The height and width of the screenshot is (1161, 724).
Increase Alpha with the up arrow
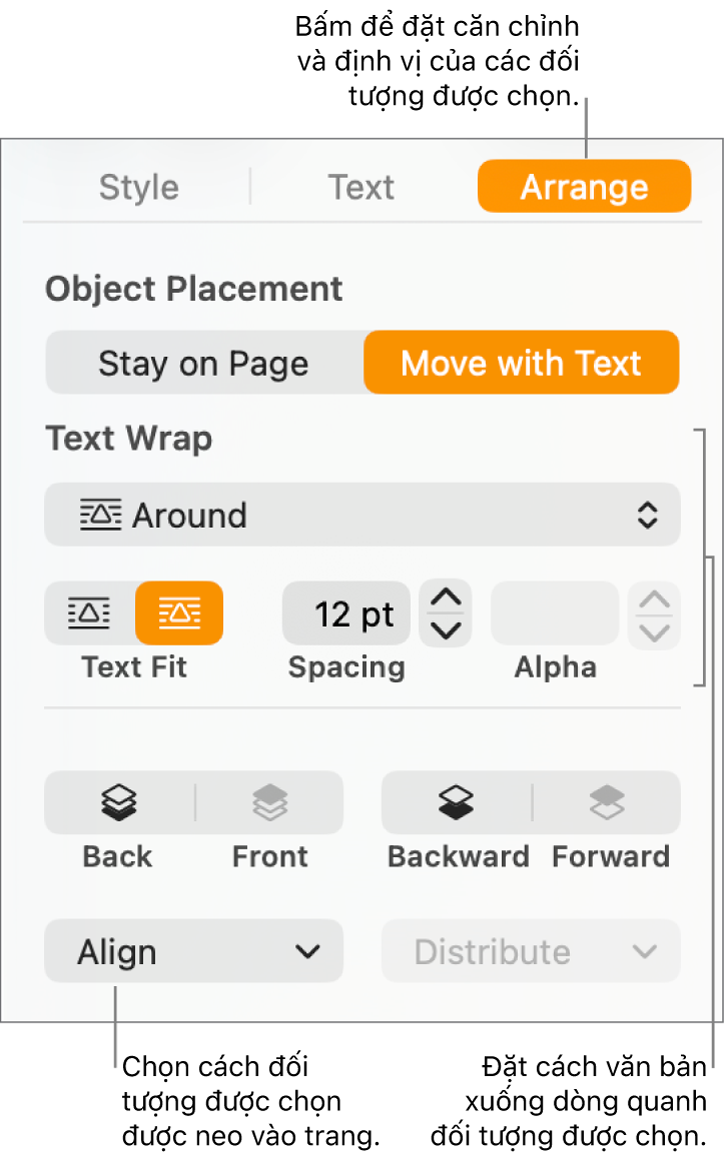654,599
